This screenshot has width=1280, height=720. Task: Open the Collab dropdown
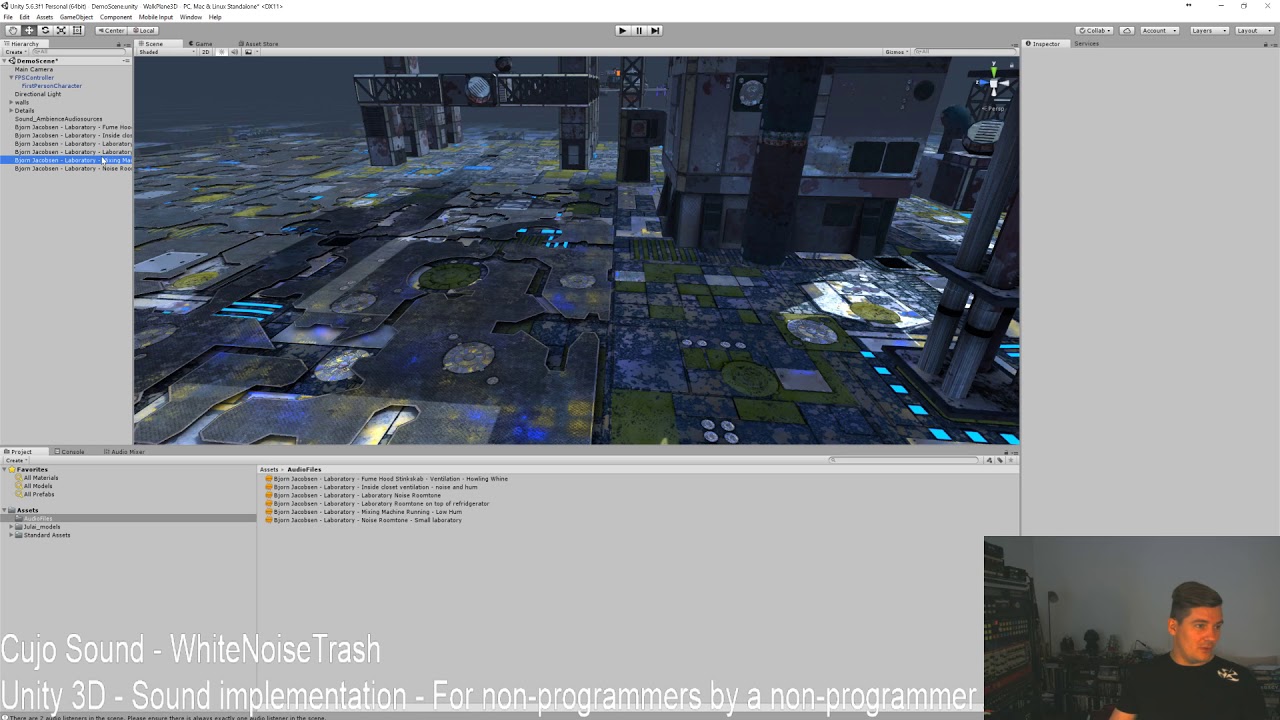(1096, 30)
